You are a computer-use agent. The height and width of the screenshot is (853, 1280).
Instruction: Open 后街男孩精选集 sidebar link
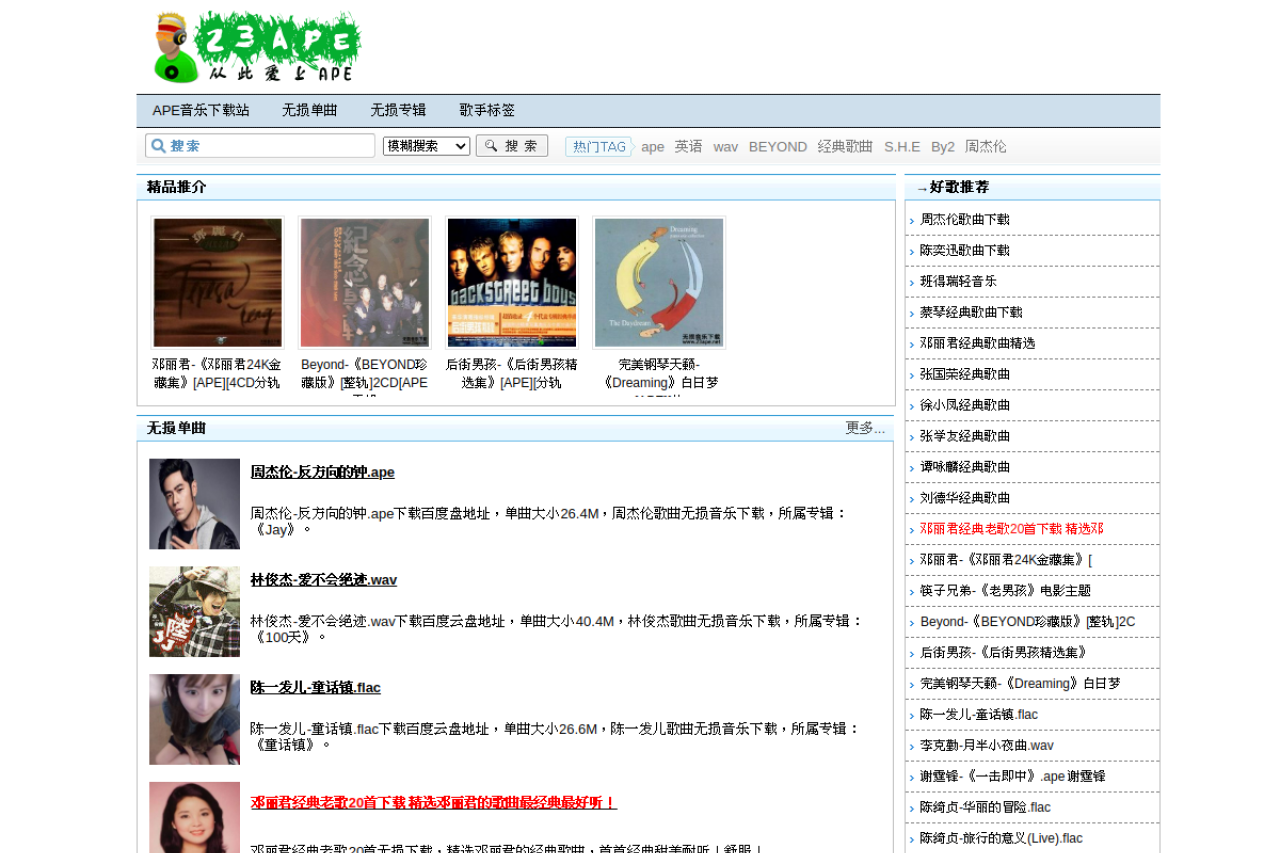(x=1005, y=654)
